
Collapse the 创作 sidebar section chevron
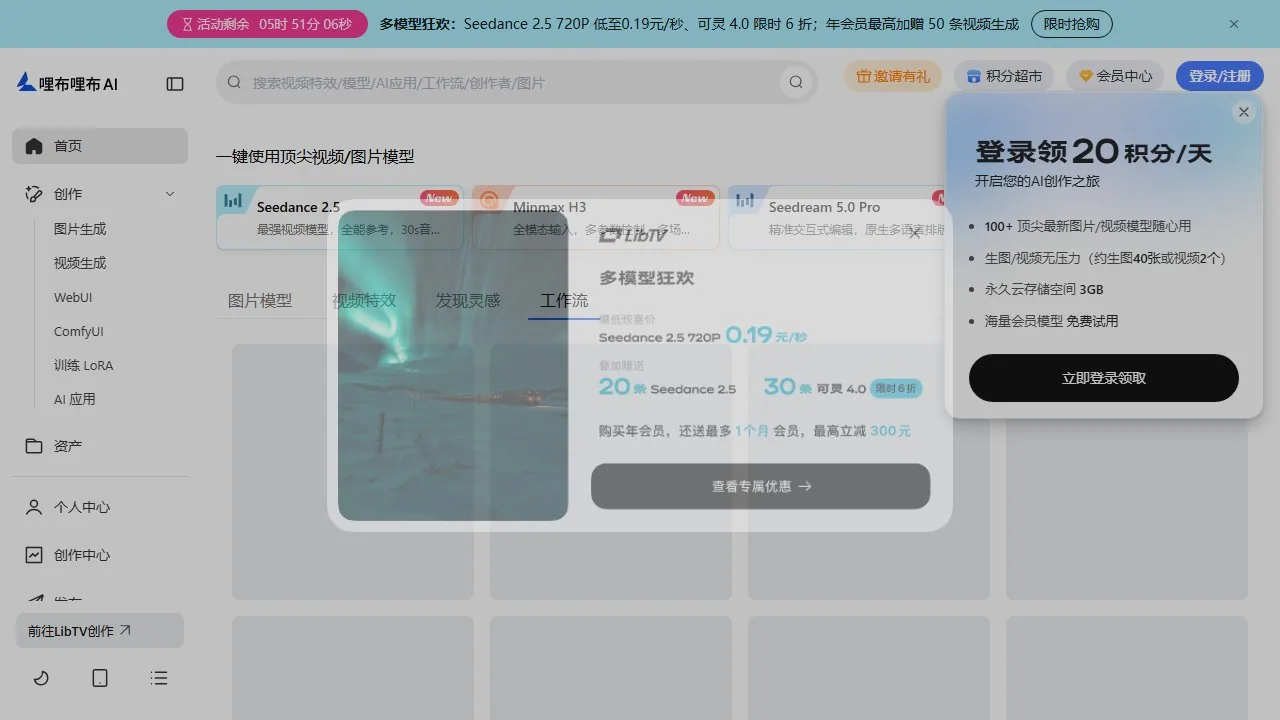pyautogui.click(x=170, y=194)
